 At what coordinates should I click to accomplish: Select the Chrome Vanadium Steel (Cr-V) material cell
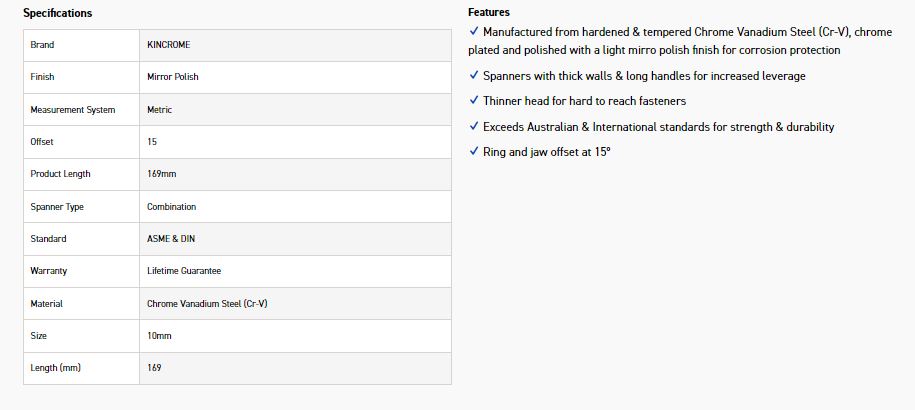pos(207,303)
